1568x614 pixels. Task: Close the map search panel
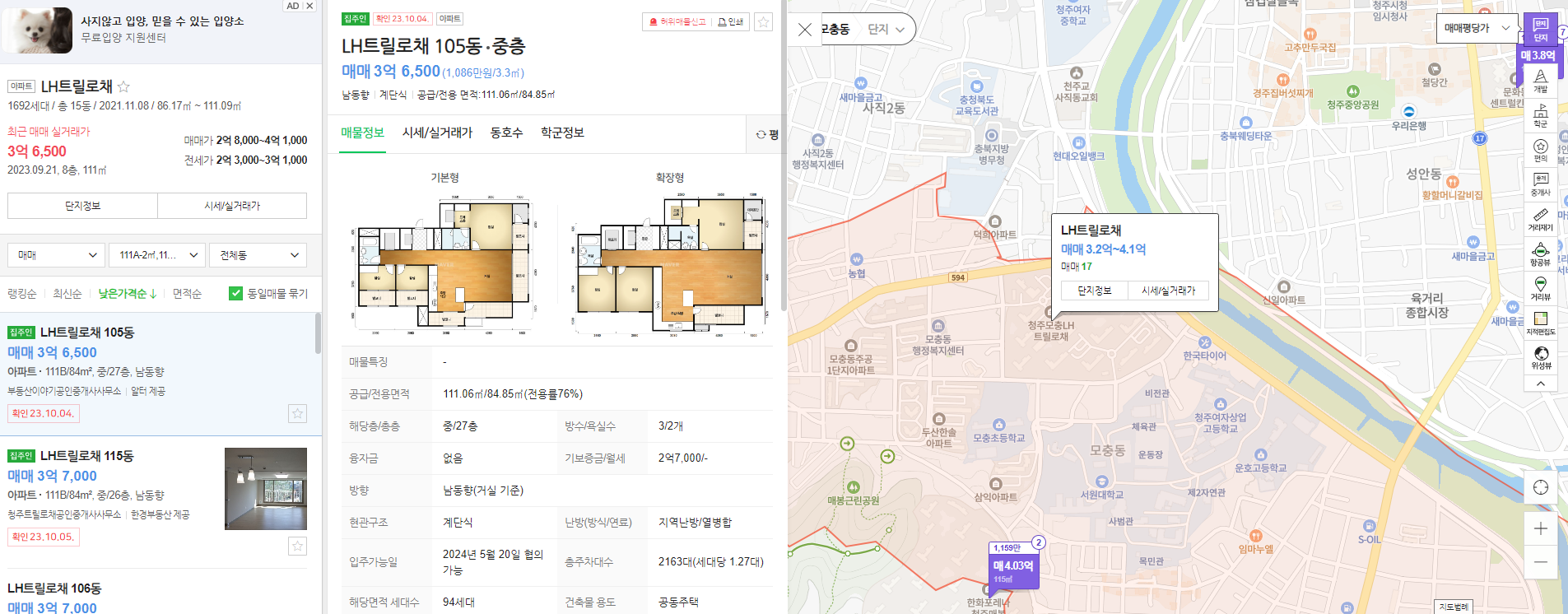[x=805, y=30]
